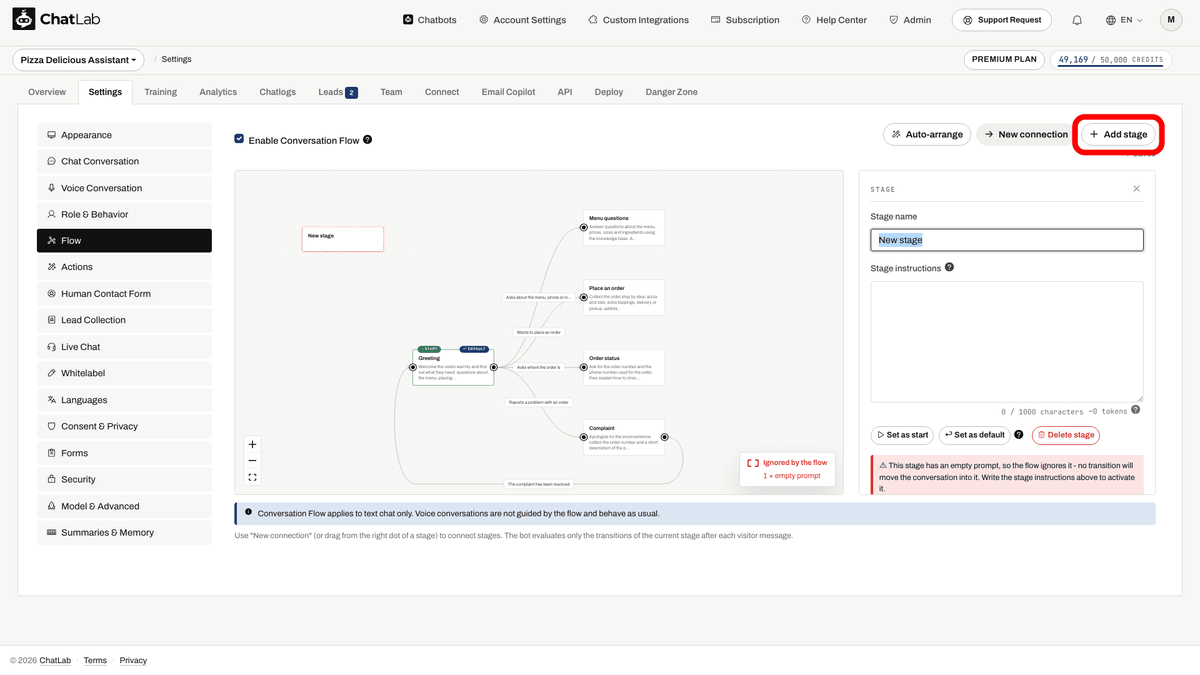
Task: Click the Stage instructions help icon
Action: click(x=949, y=267)
